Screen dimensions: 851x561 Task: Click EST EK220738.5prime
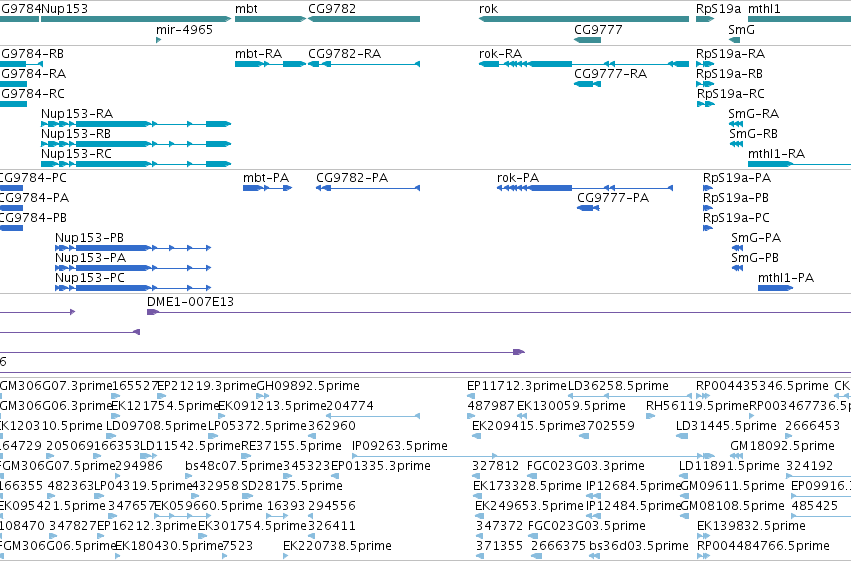click(x=287, y=556)
